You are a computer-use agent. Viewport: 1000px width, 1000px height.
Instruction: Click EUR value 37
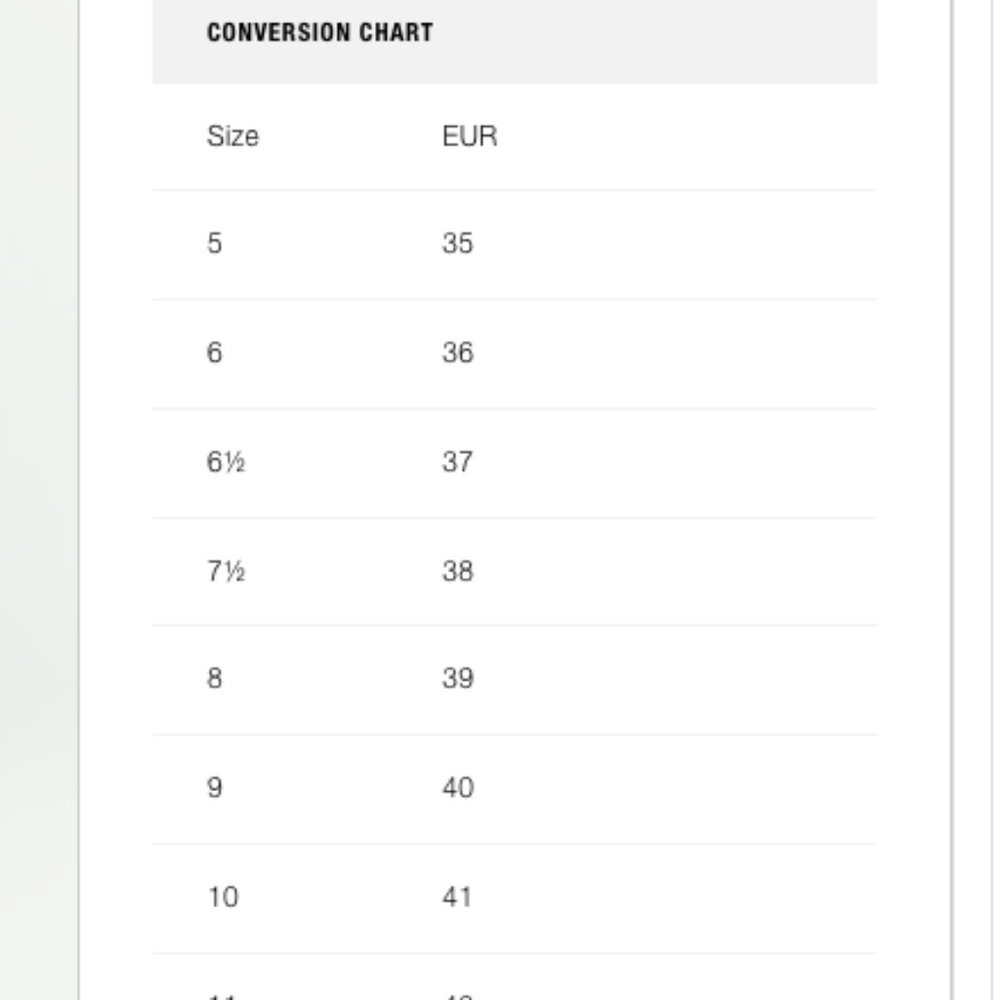point(457,462)
